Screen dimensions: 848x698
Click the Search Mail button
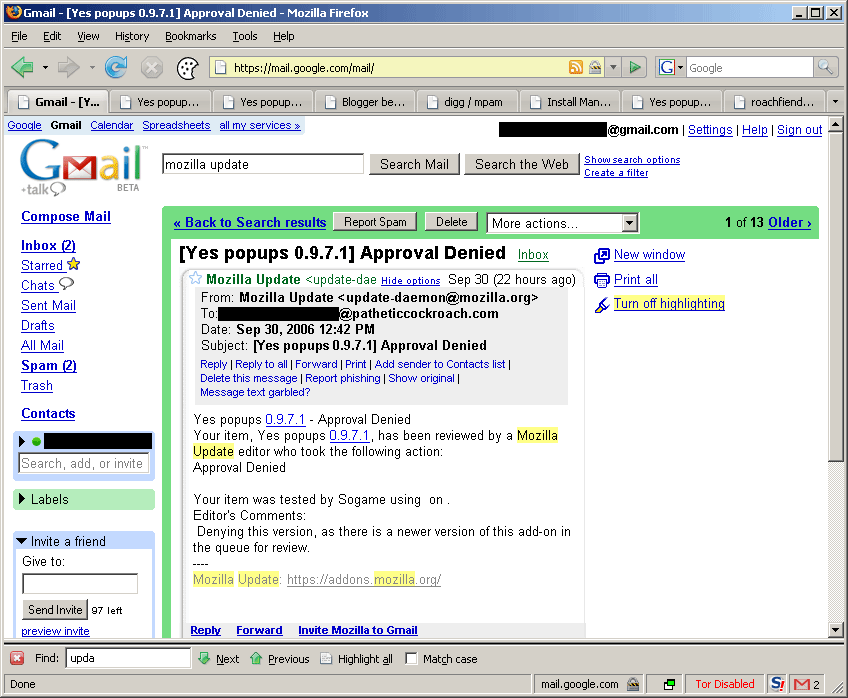click(414, 164)
